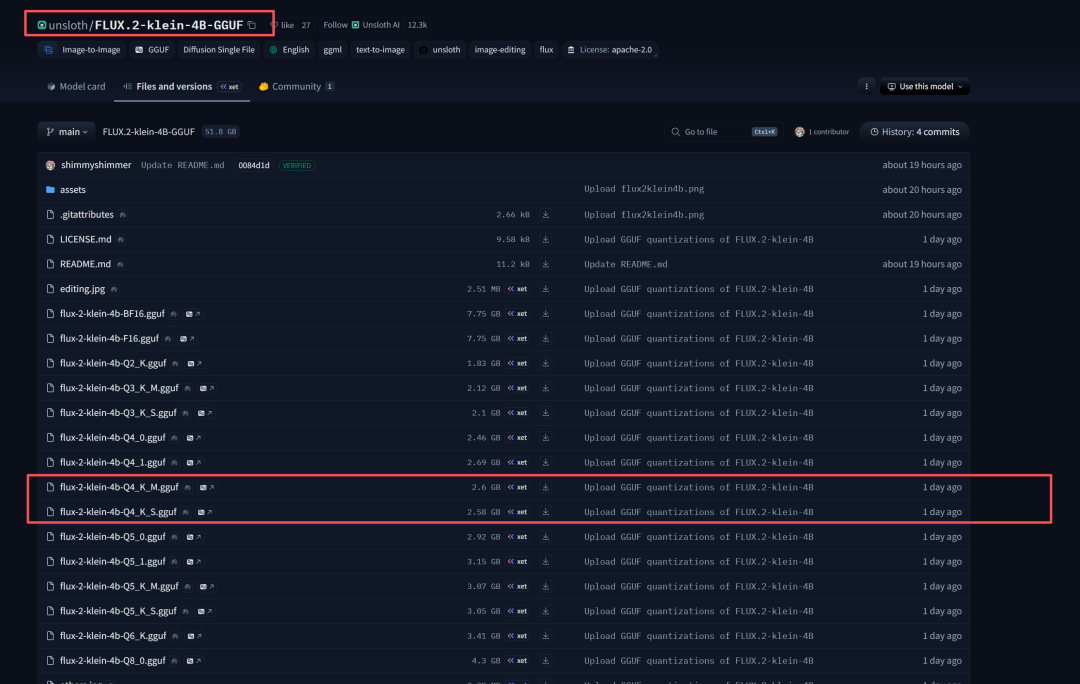
Task: Open flux-2-klein-4b-Q6_K.gguf
Action: [x=113, y=636]
